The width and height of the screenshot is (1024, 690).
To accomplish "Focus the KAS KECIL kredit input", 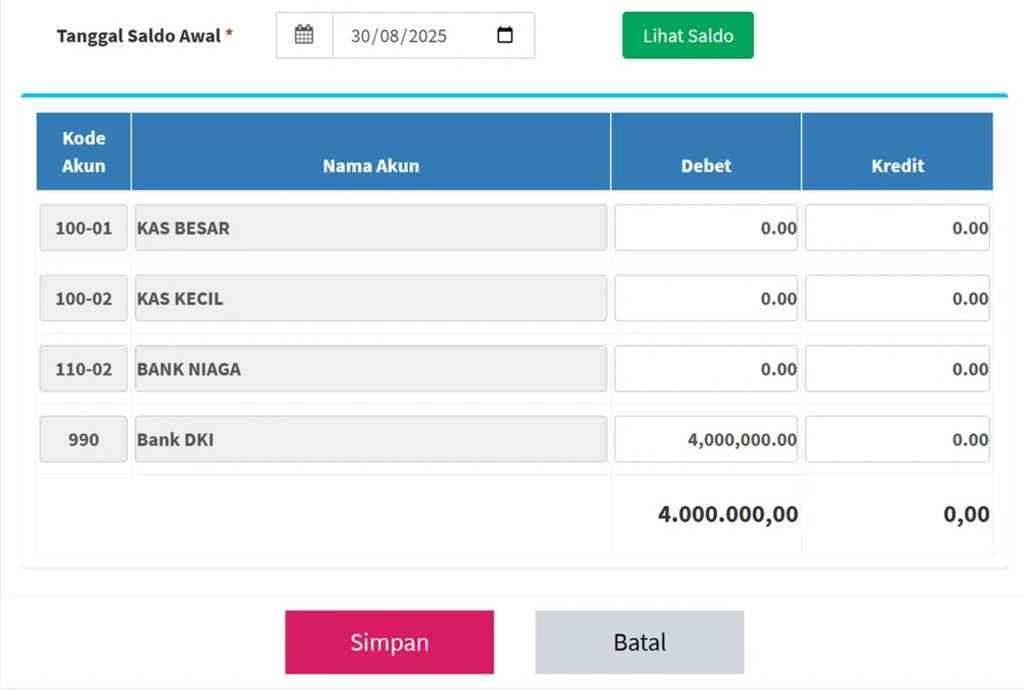I will point(897,298).
